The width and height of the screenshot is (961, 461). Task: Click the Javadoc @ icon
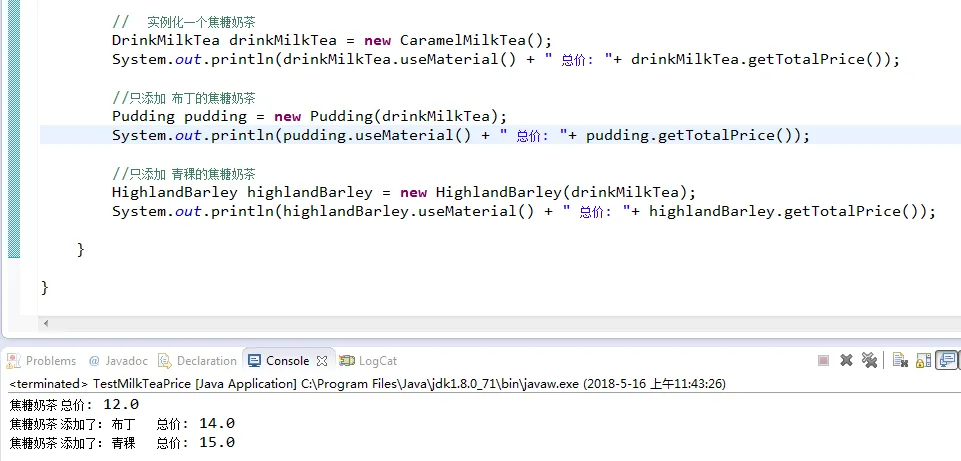point(94,361)
